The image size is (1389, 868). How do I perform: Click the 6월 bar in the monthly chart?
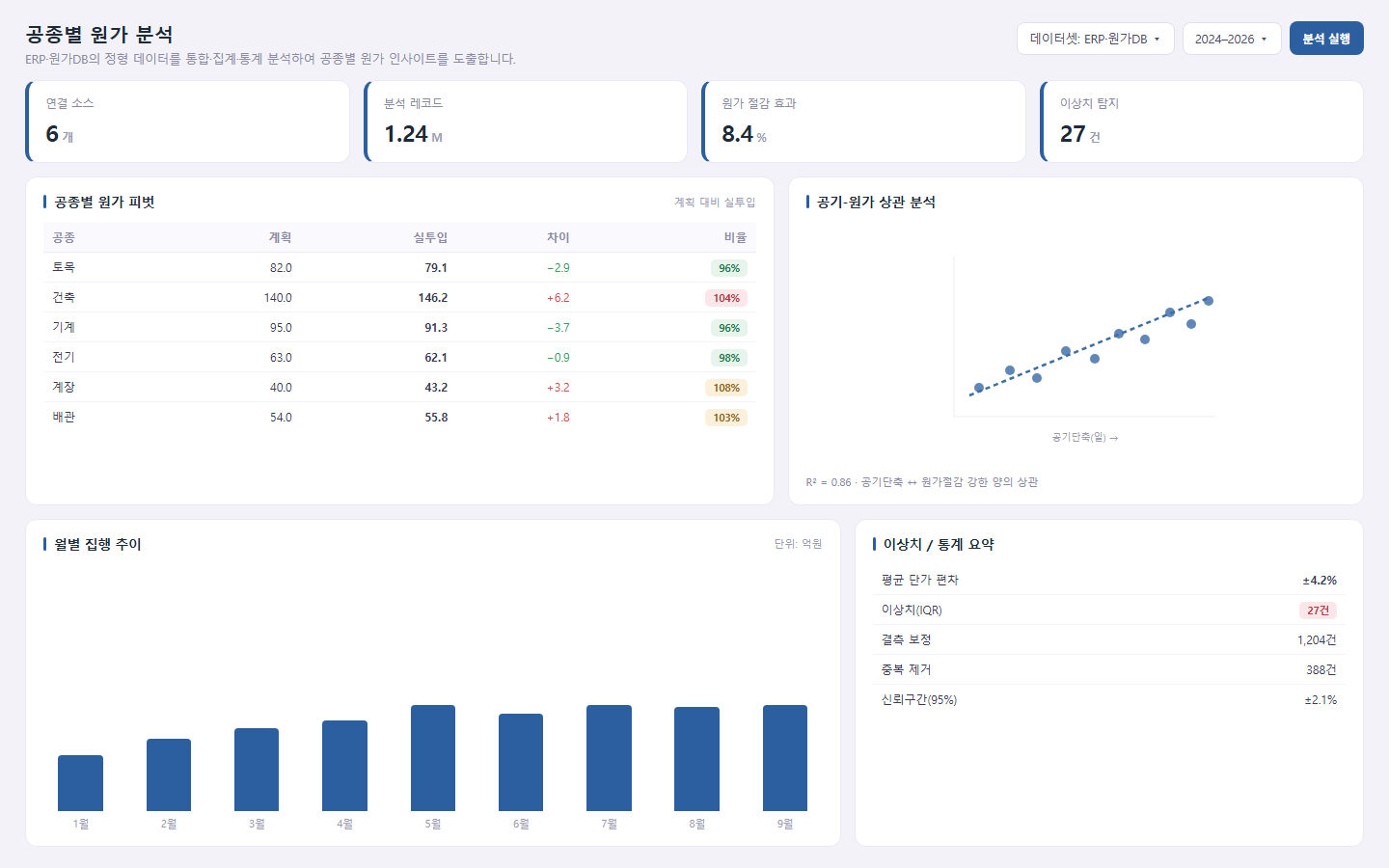[521, 762]
